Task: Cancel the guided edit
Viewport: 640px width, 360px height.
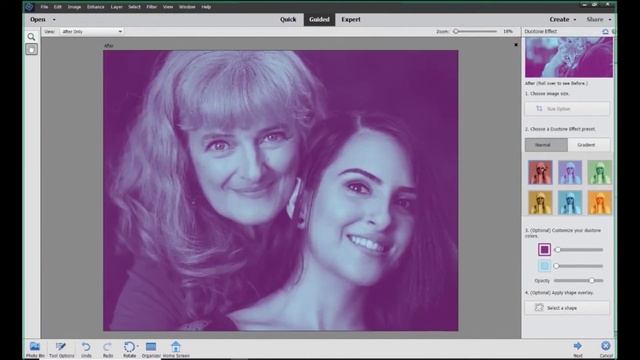Action: pos(606,349)
